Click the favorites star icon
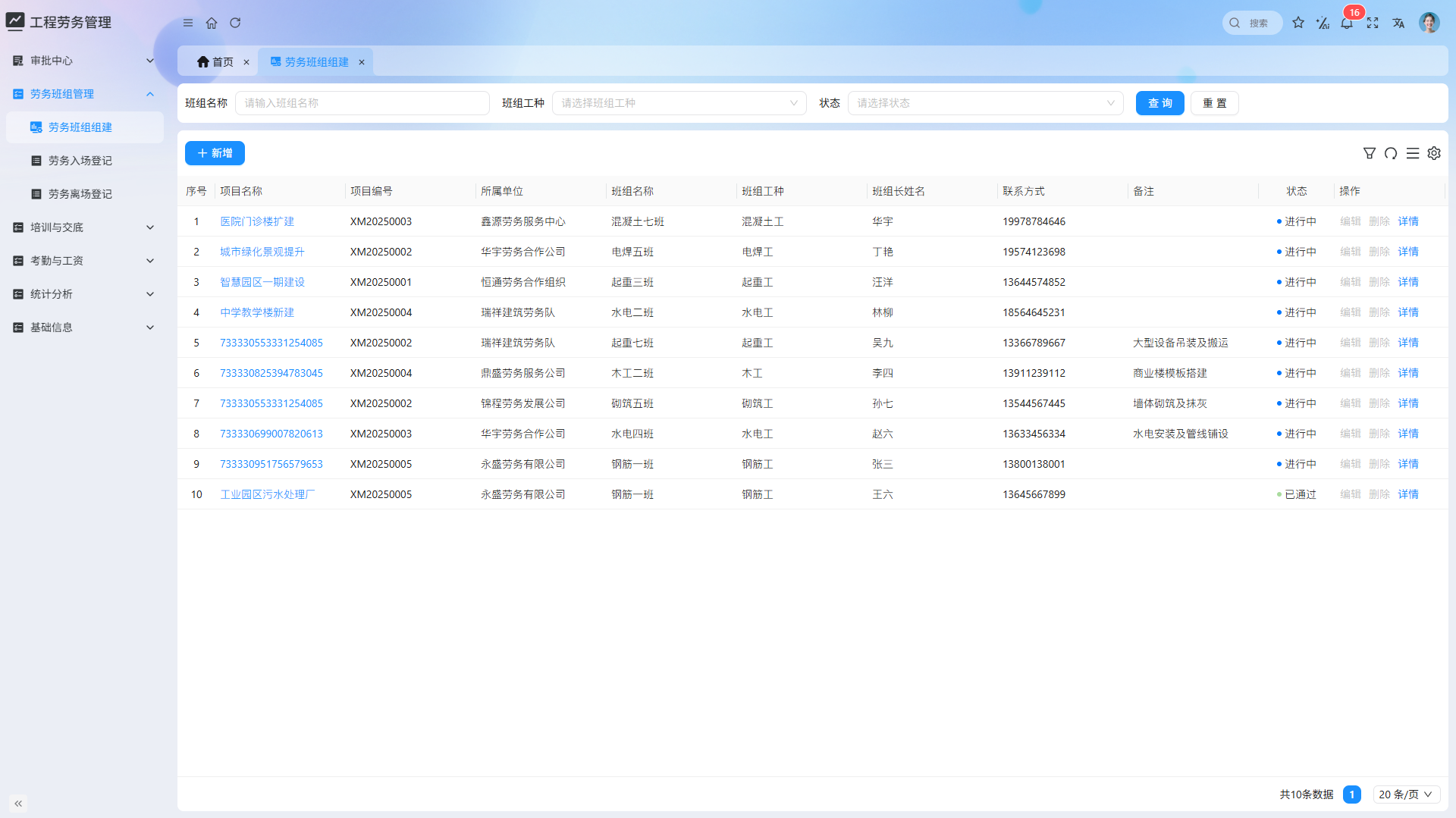 click(1298, 23)
